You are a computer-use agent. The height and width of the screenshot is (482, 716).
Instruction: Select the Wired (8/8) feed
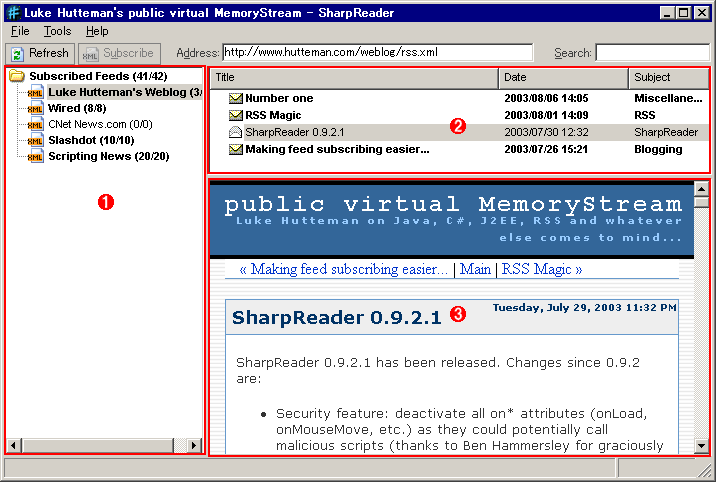pyautogui.click(x=77, y=108)
